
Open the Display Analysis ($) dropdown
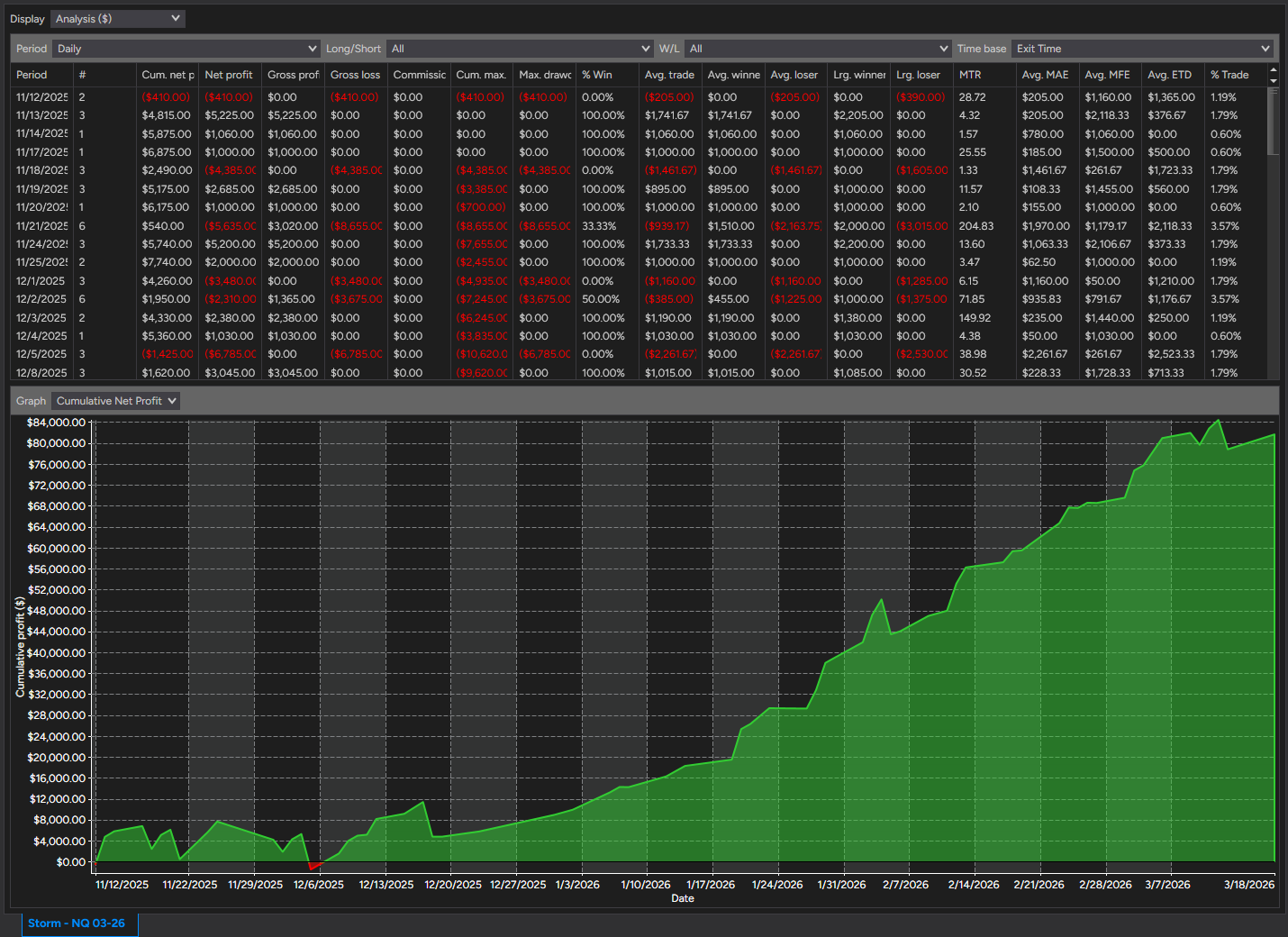pyautogui.click(x=117, y=19)
